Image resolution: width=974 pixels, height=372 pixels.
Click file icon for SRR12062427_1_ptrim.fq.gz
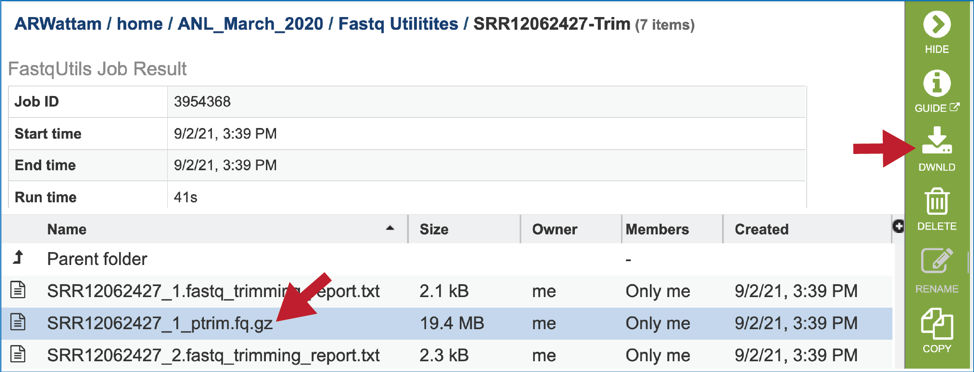click(x=18, y=323)
